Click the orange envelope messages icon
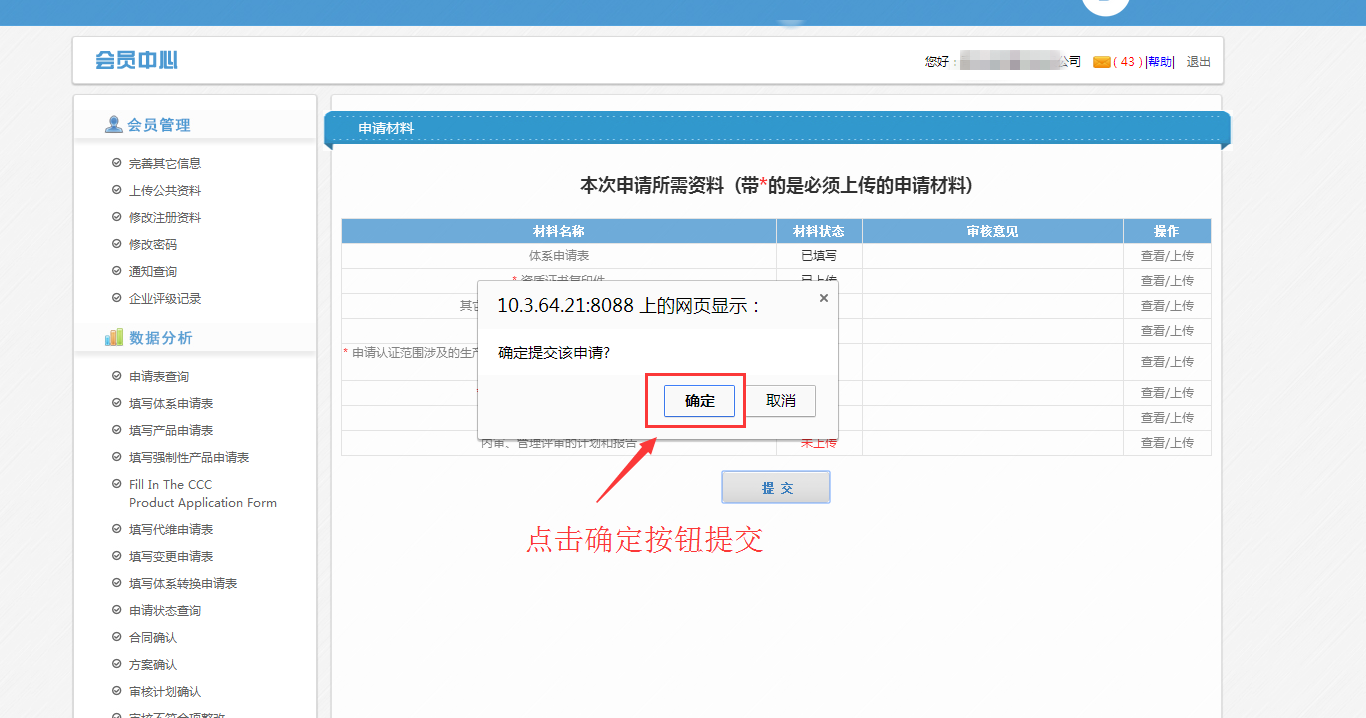The image size is (1366, 718). [1101, 62]
